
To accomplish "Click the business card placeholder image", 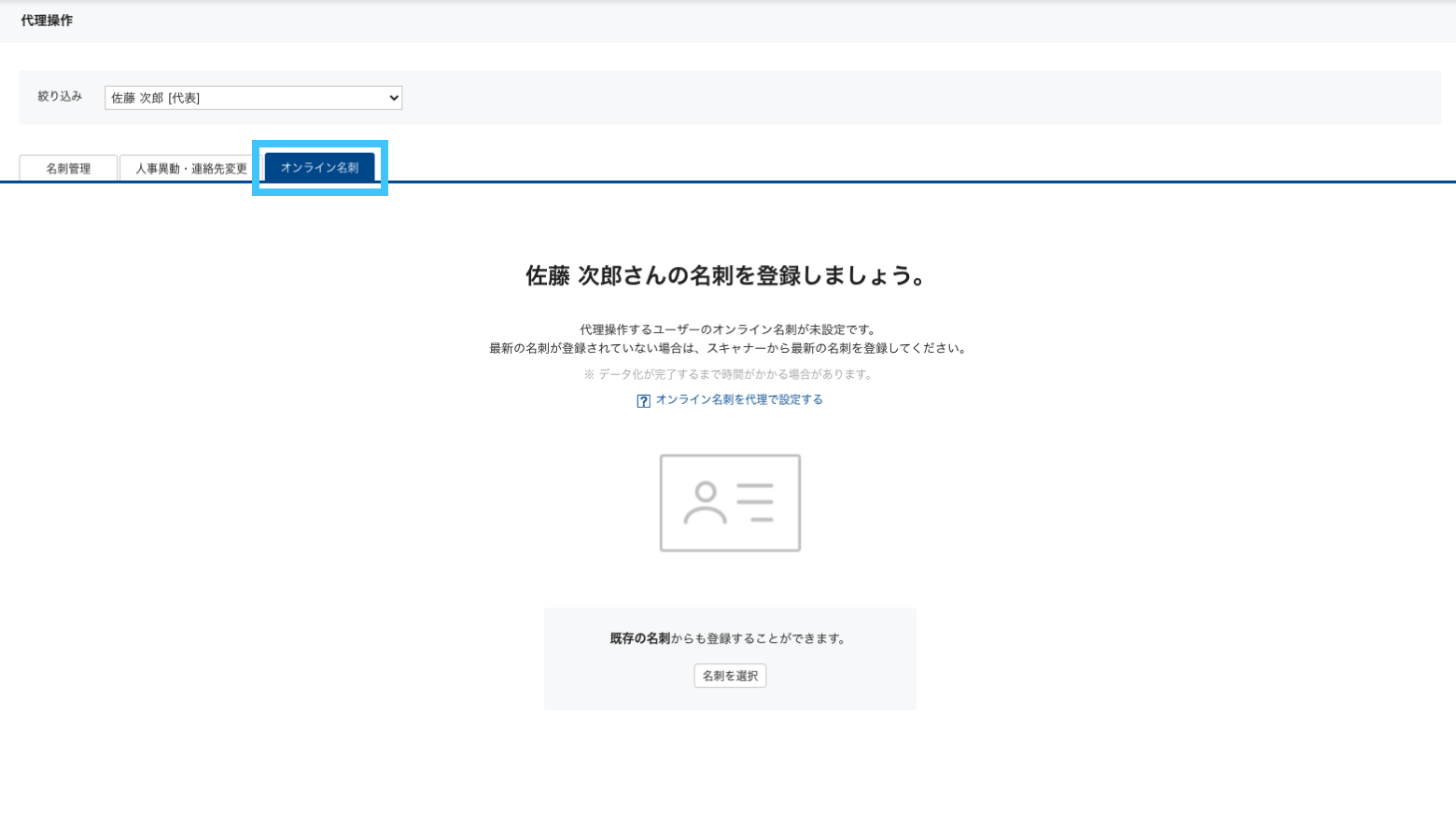I will 730,503.
